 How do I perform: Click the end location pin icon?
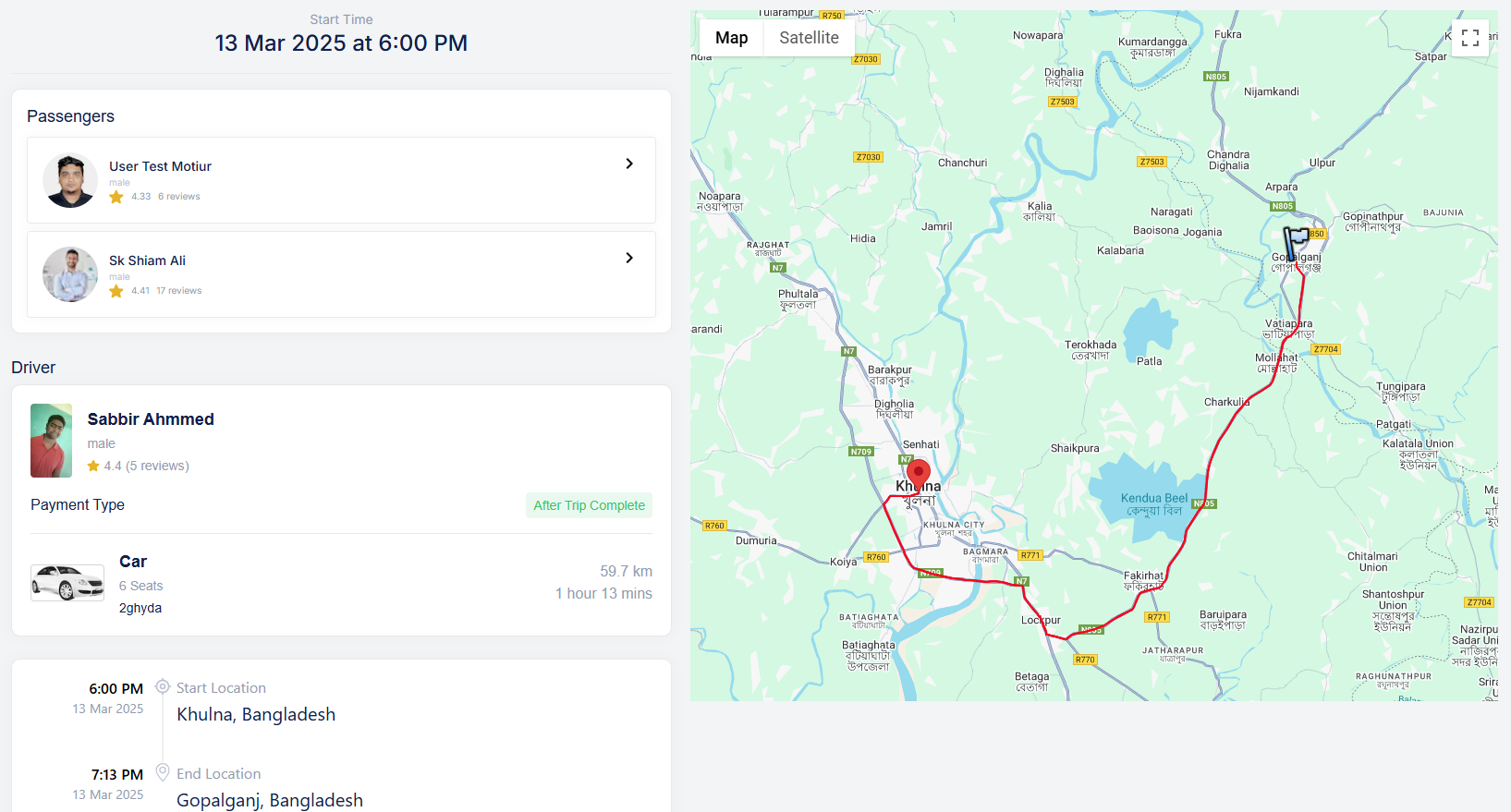163,772
